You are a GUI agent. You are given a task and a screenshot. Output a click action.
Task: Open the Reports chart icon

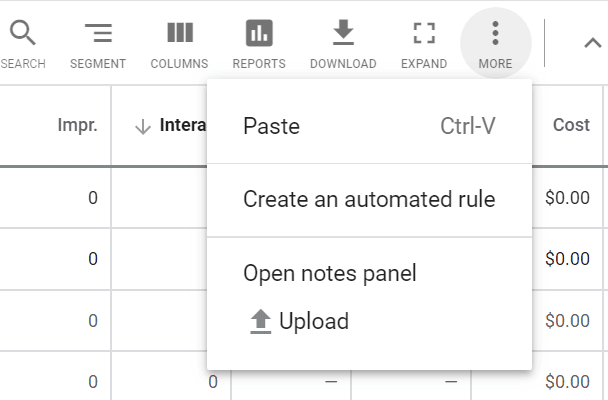[259, 43]
